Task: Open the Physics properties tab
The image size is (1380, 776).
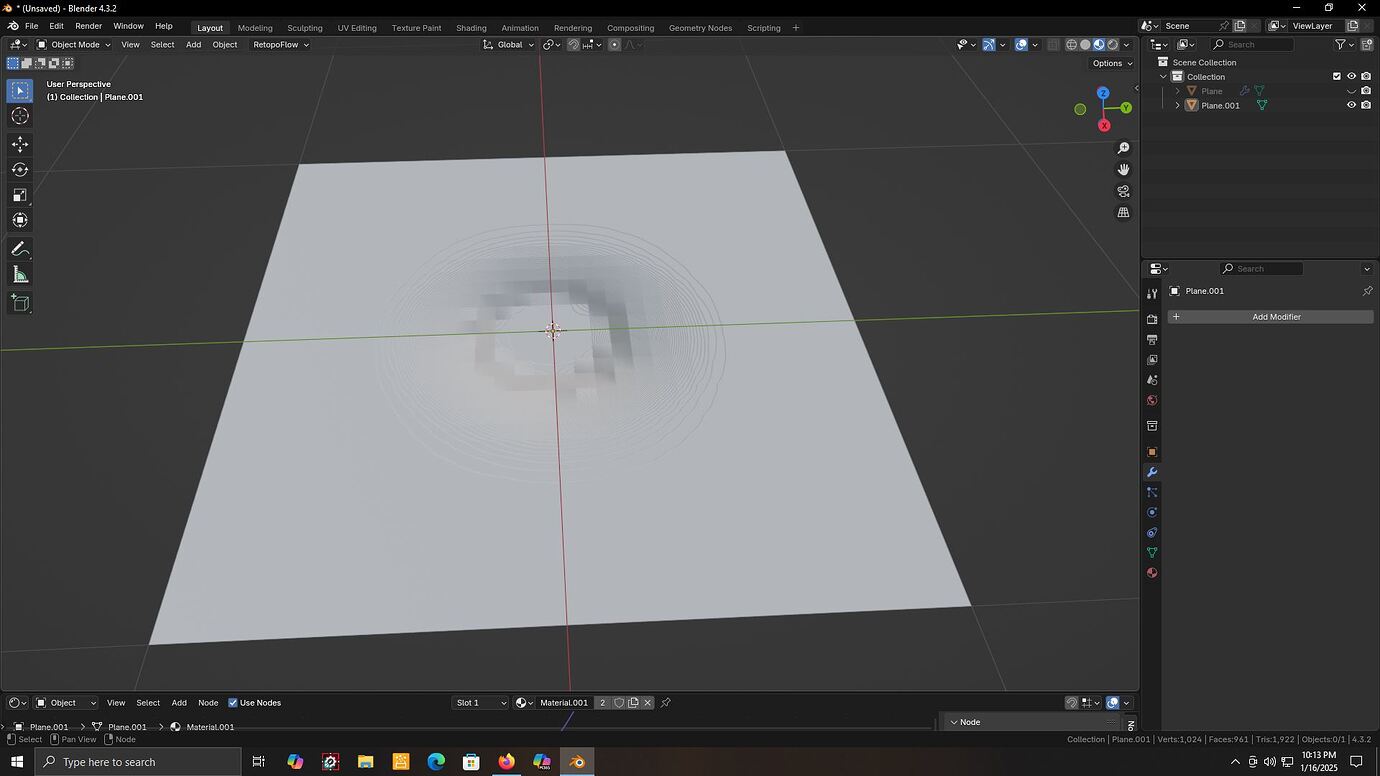Action: [x=1152, y=512]
